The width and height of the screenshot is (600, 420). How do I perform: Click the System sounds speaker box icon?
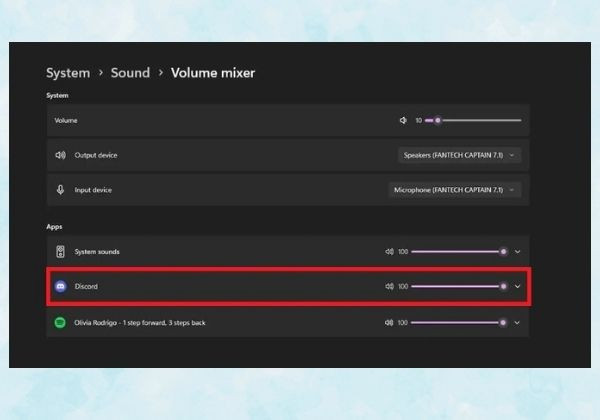(x=60, y=251)
